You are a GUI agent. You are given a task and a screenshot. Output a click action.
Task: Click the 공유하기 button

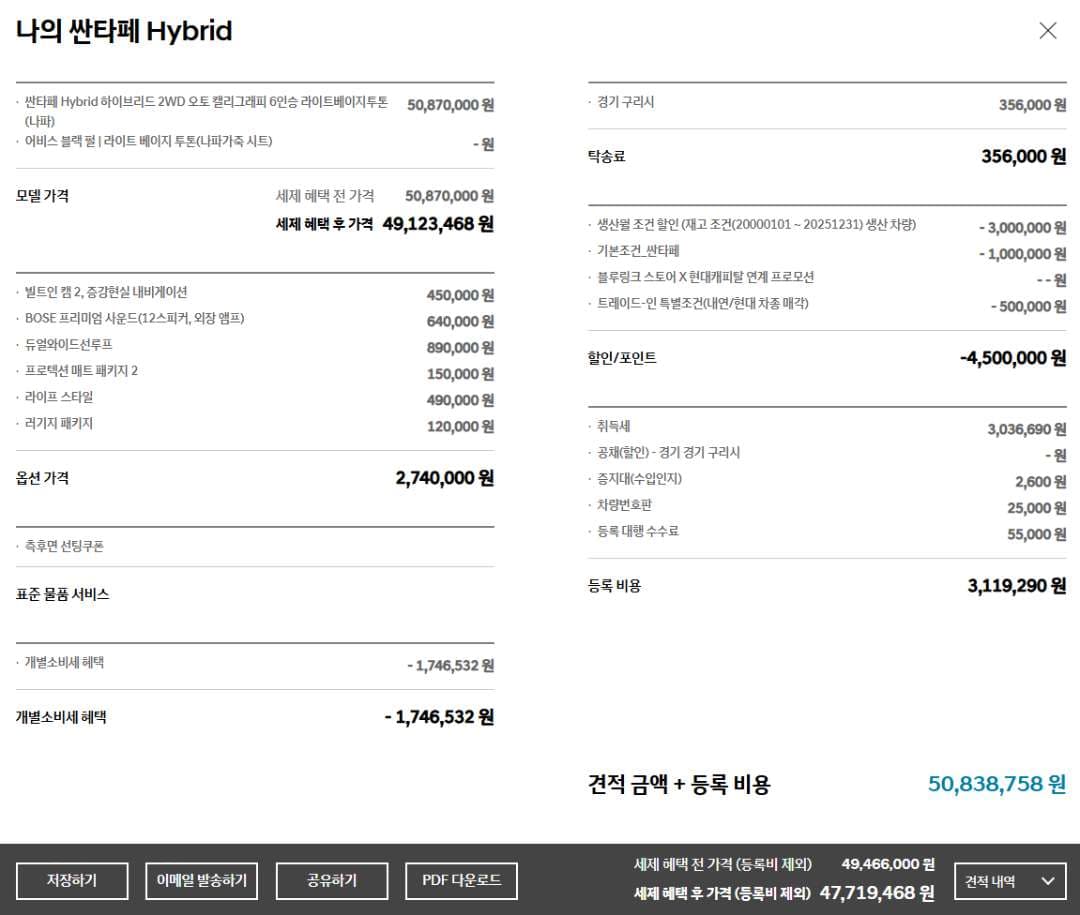coord(332,881)
